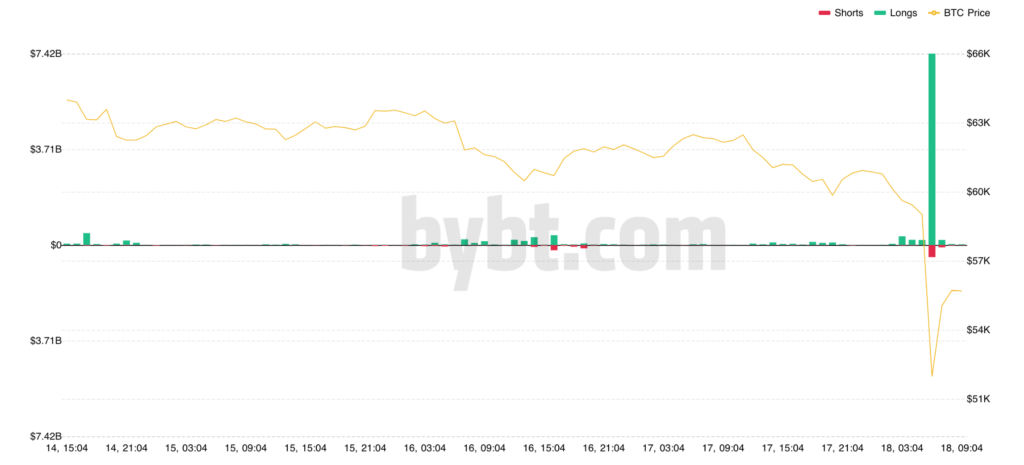Image resolution: width=1024 pixels, height=465 pixels.
Task: Click the BTC price line's lowest dip point
Action: coord(932,376)
